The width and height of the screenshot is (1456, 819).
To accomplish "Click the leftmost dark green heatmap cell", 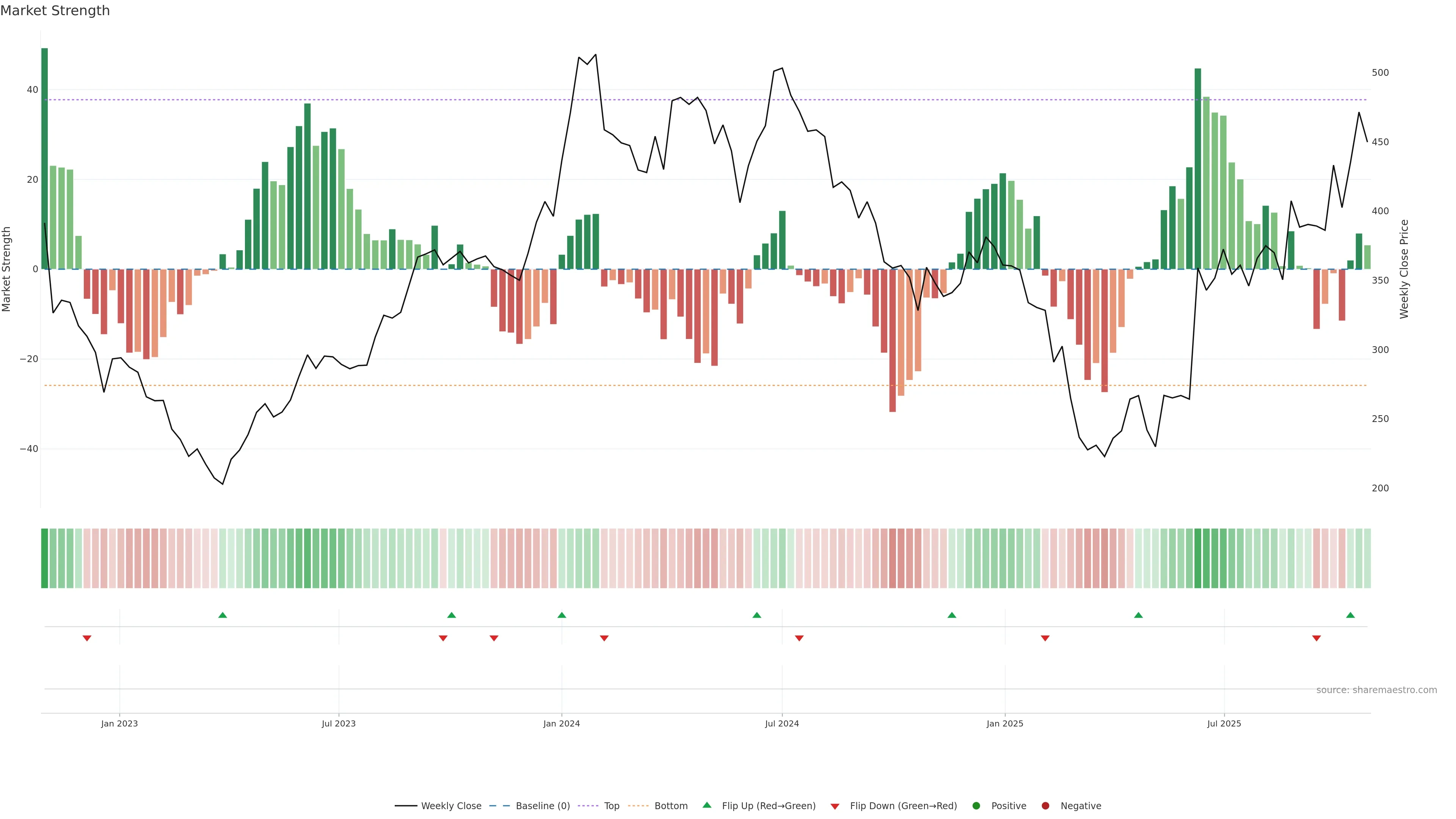I will click(x=45, y=559).
